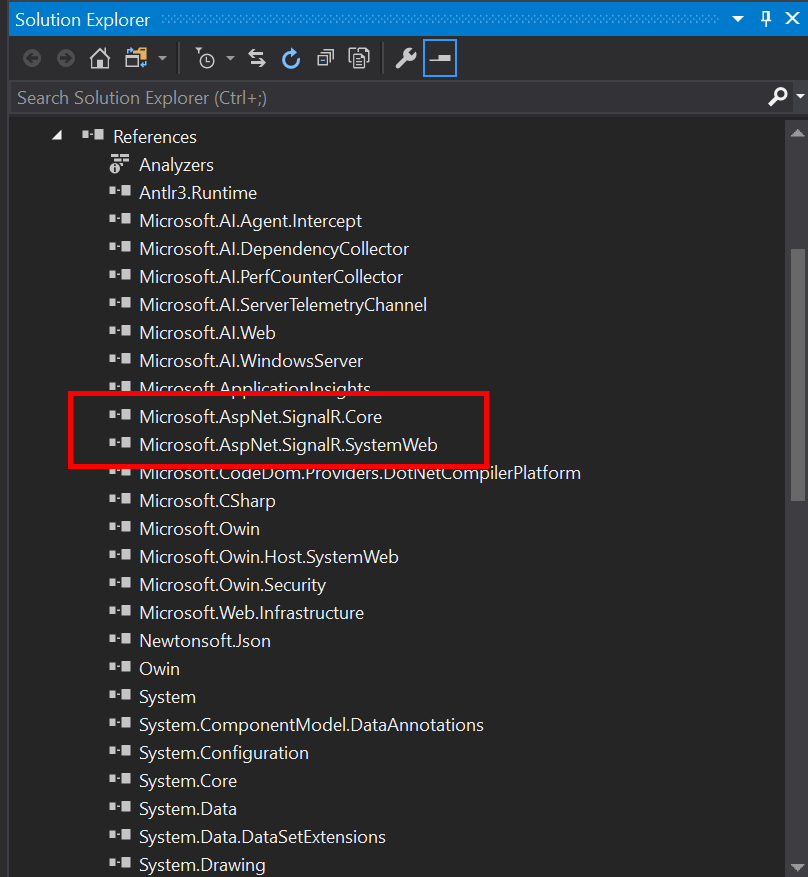The width and height of the screenshot is (808, 877).
Task: Select the System.Data reference row
Action: (x=187, y=809)
